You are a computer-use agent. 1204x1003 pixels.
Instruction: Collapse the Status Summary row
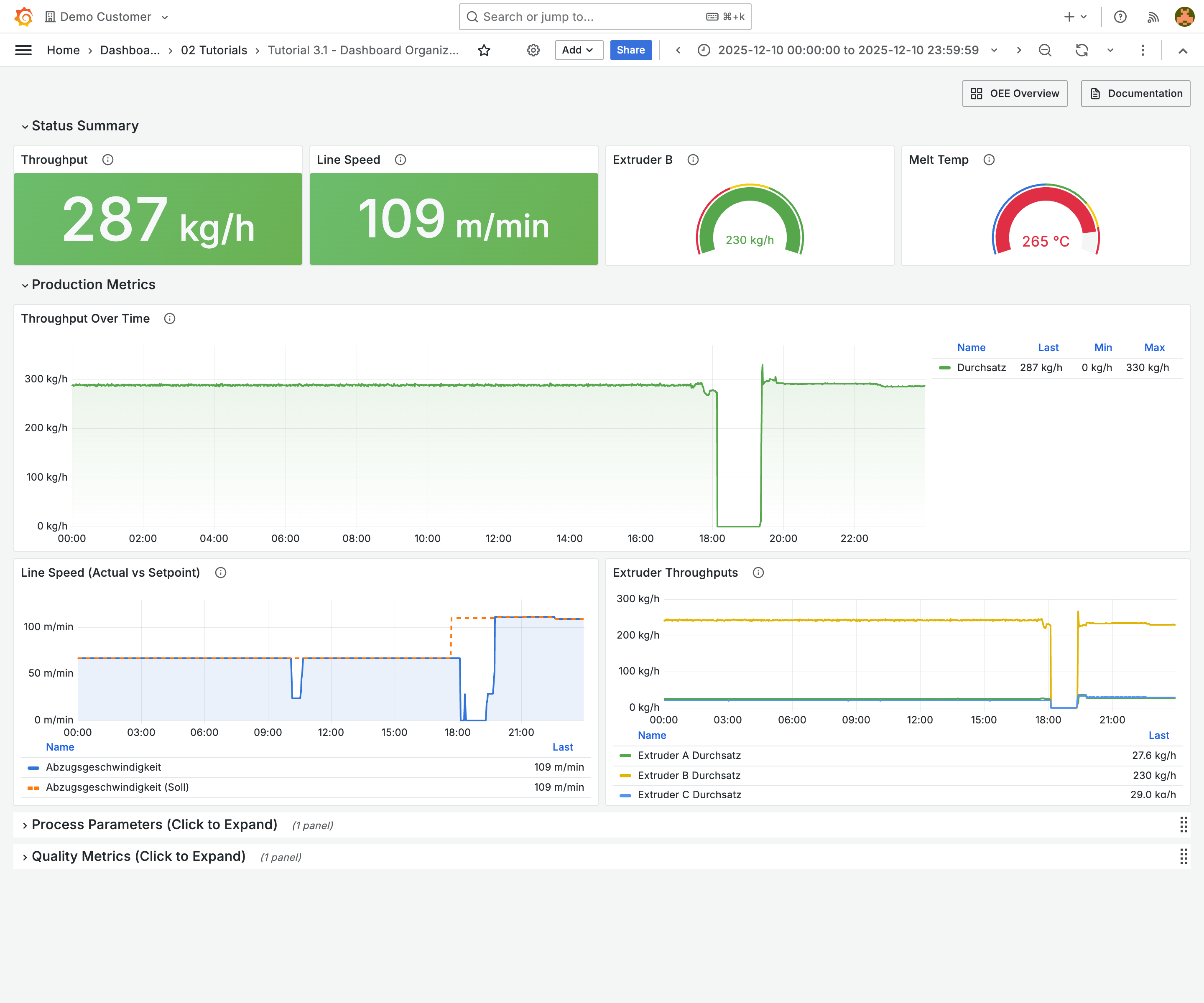(85, 126)
